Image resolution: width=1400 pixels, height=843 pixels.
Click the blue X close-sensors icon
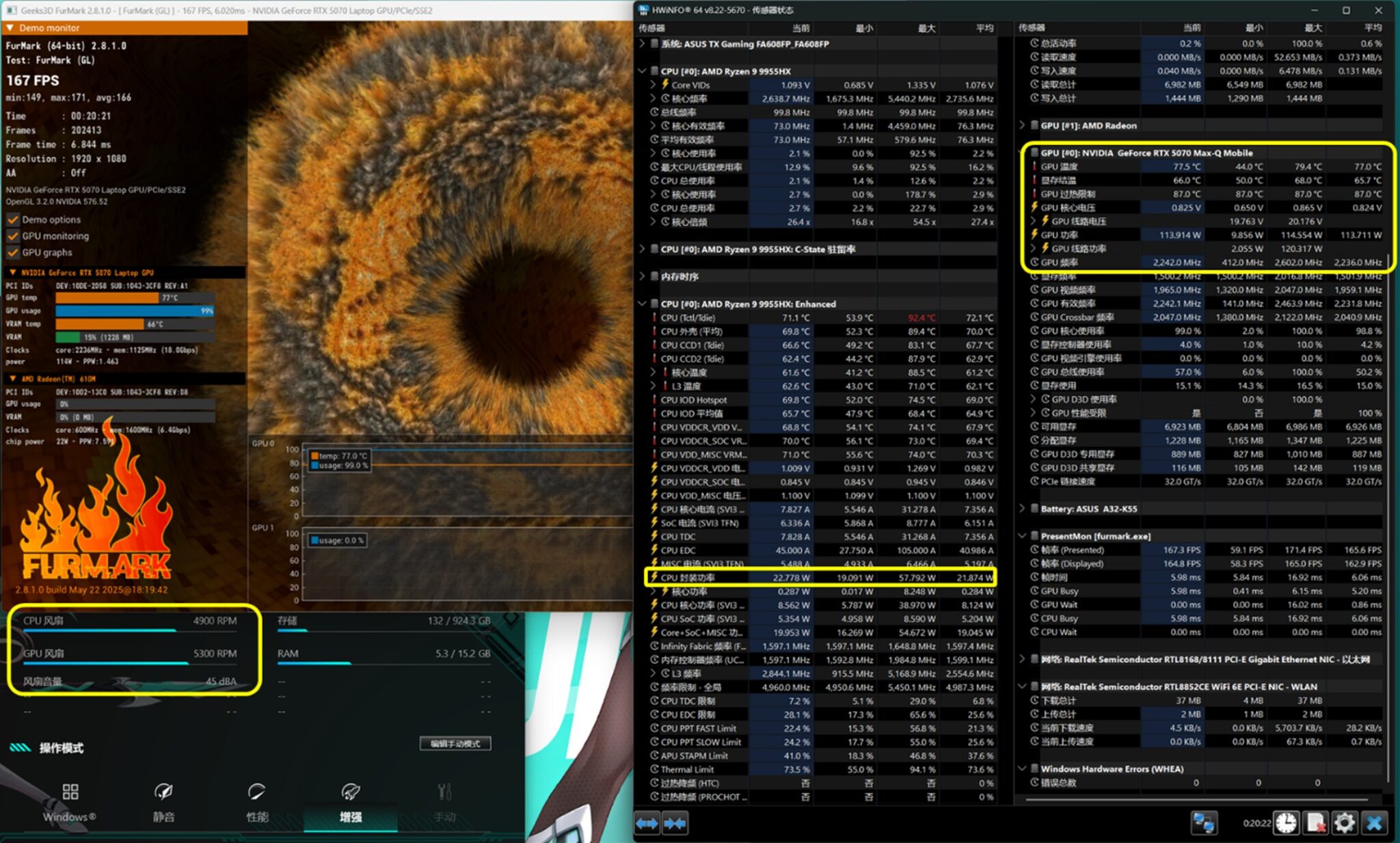(x=1374, y=823)
